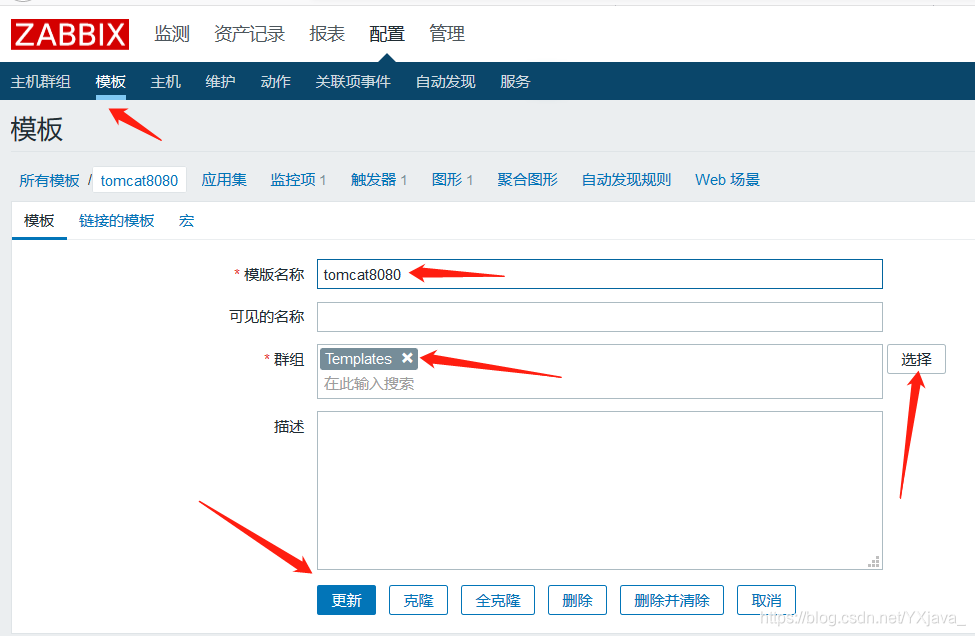975x636 pixels.
Task: Open 图形 link
Action: coord(447,180)
